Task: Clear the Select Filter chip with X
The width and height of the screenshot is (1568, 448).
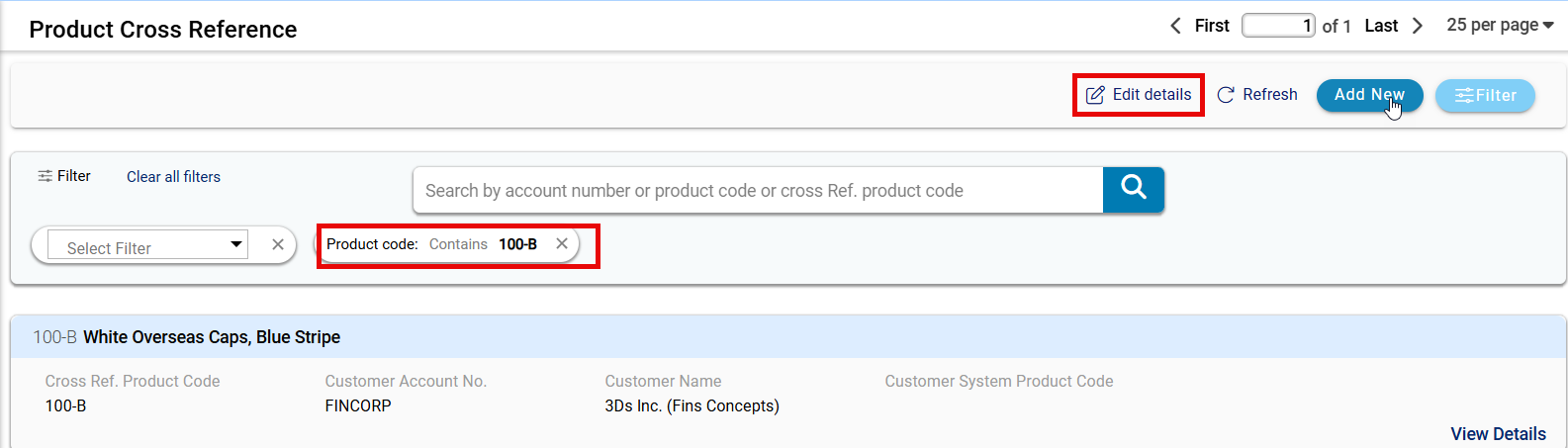Action: tap(278, 245)
